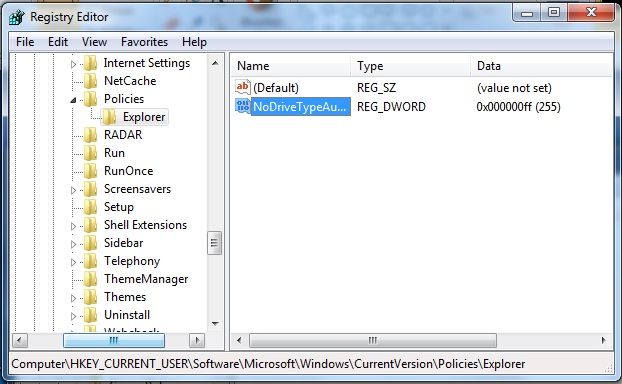The image size is (622, 384).
Task: Click the NoDriveTypeAu... DWORD value icon
Action: coord(243,106)
